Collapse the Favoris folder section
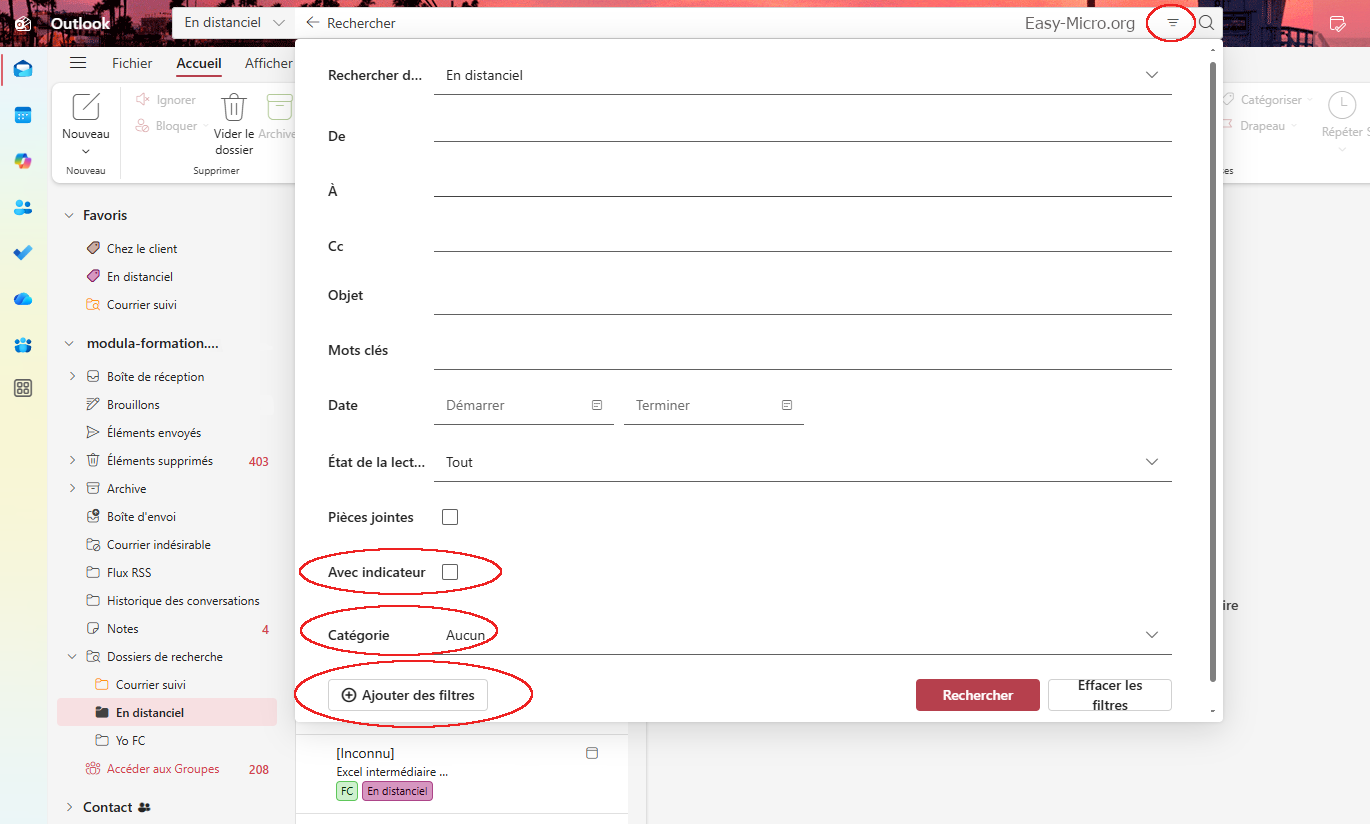This screenshot has width=1370, height=824. pos(69,215)
